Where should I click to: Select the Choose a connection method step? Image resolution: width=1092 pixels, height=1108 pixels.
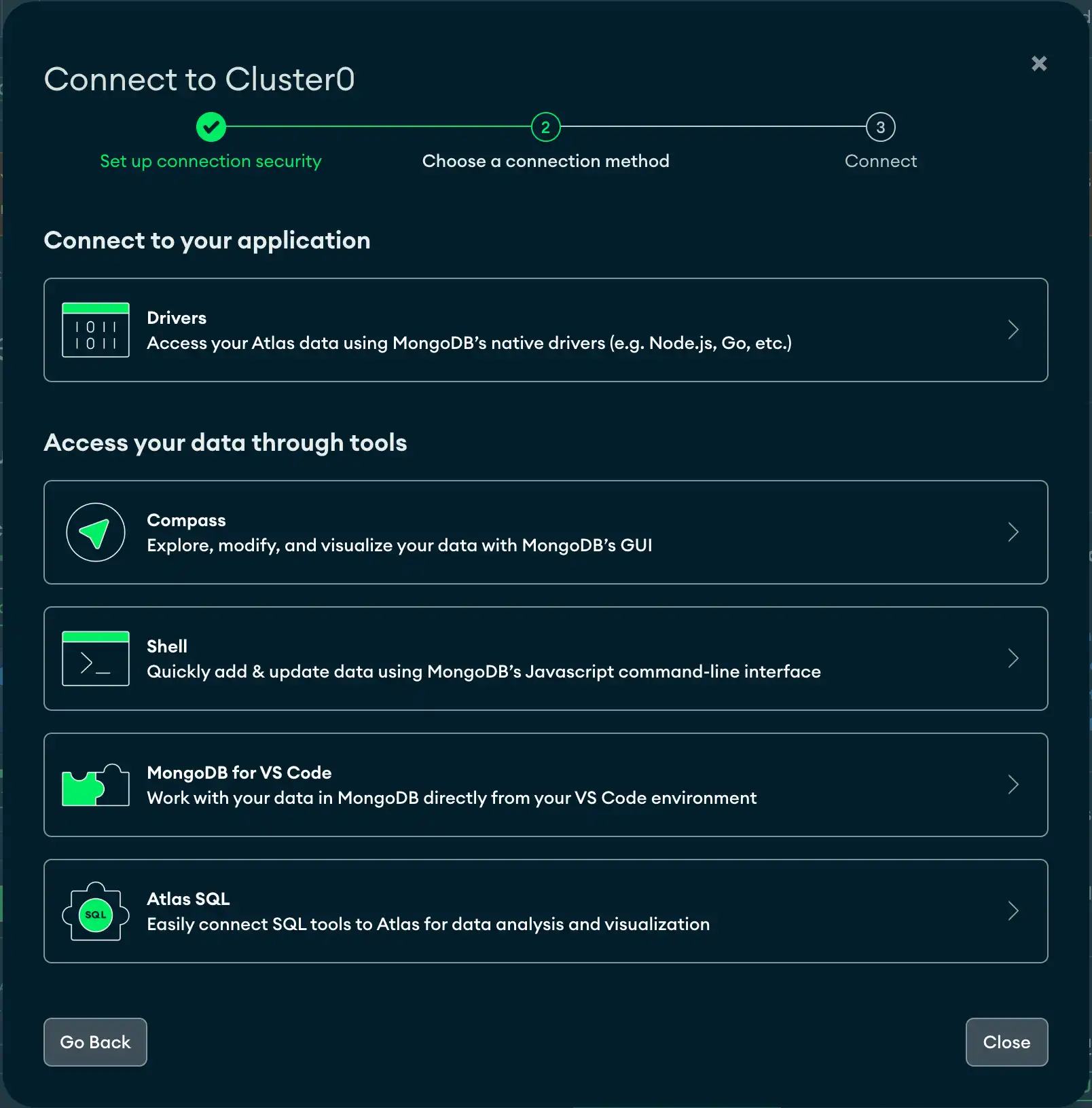click(545, 161)
